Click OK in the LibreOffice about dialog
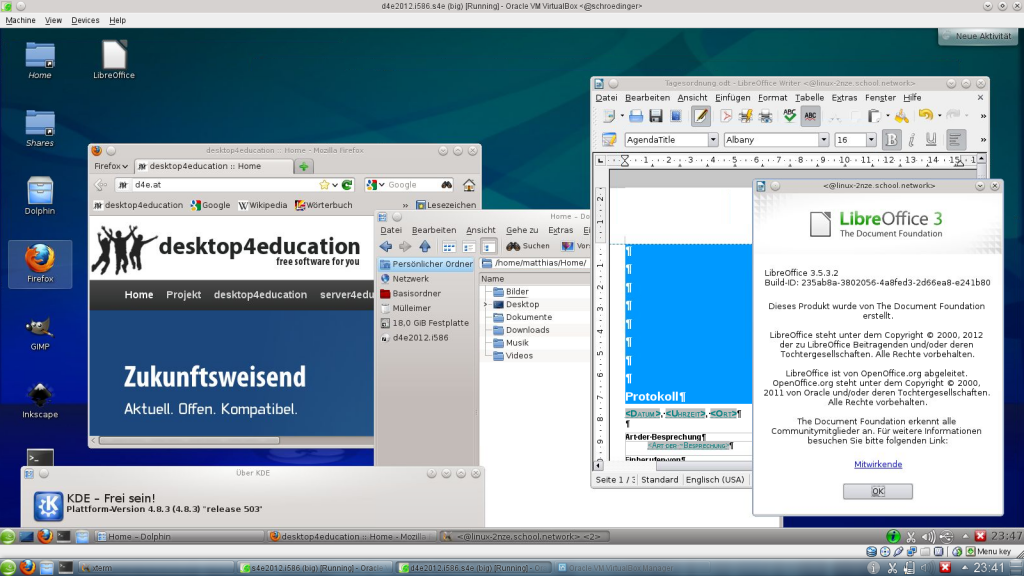The height and width of the screenshot is (576, 1024). click(878, 491)
